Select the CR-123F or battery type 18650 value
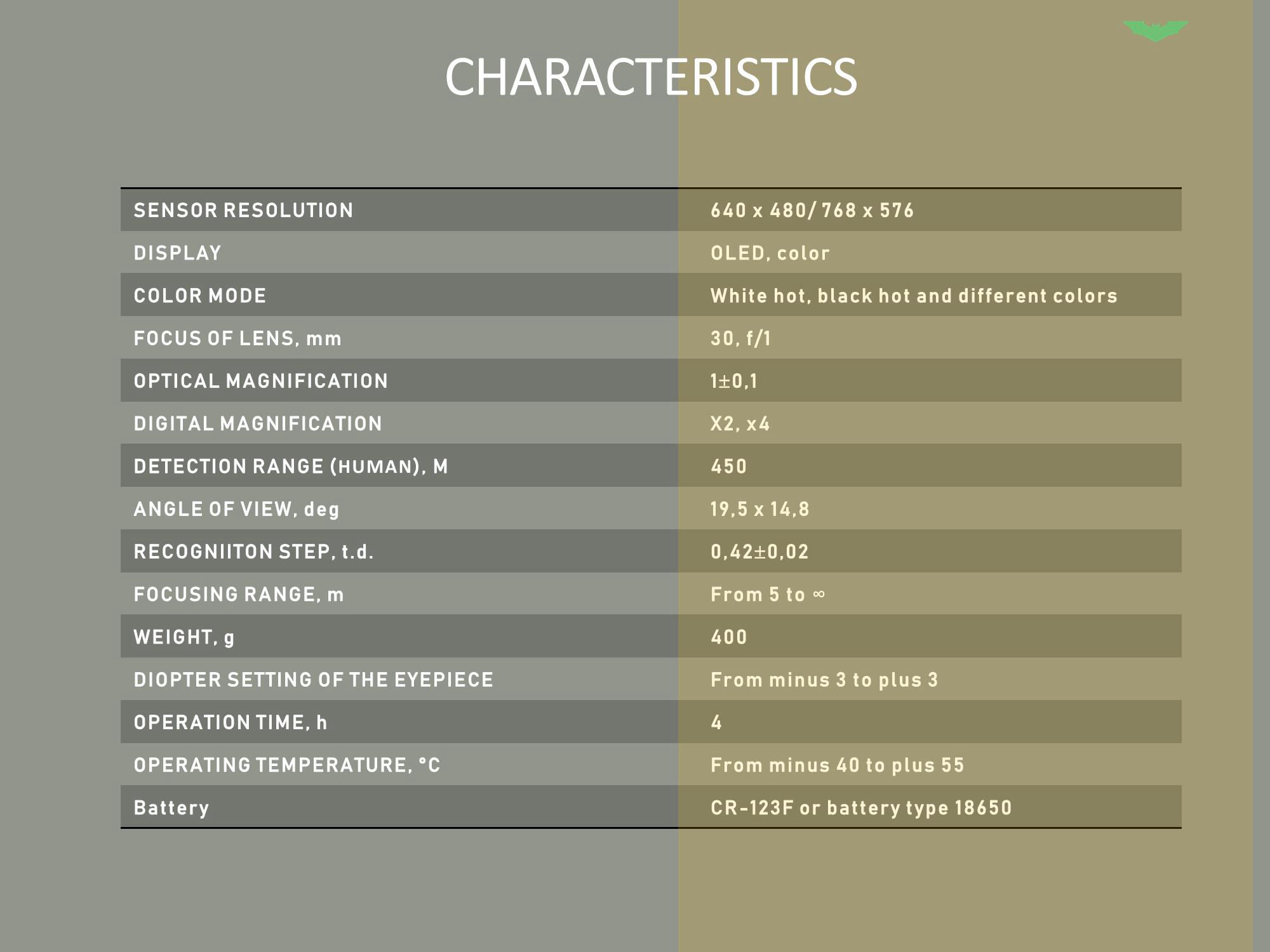1270x952 pixels. (861, 807)
